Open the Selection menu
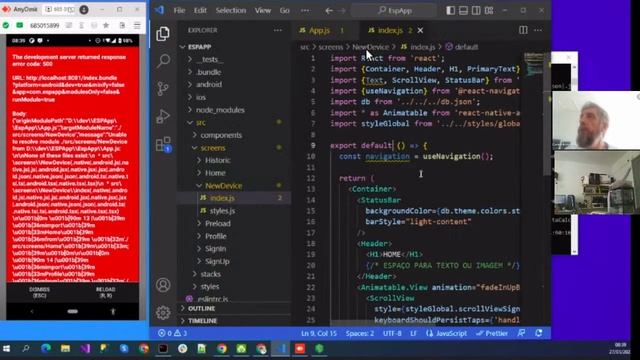The image size is (640, 360). [231, 11]
